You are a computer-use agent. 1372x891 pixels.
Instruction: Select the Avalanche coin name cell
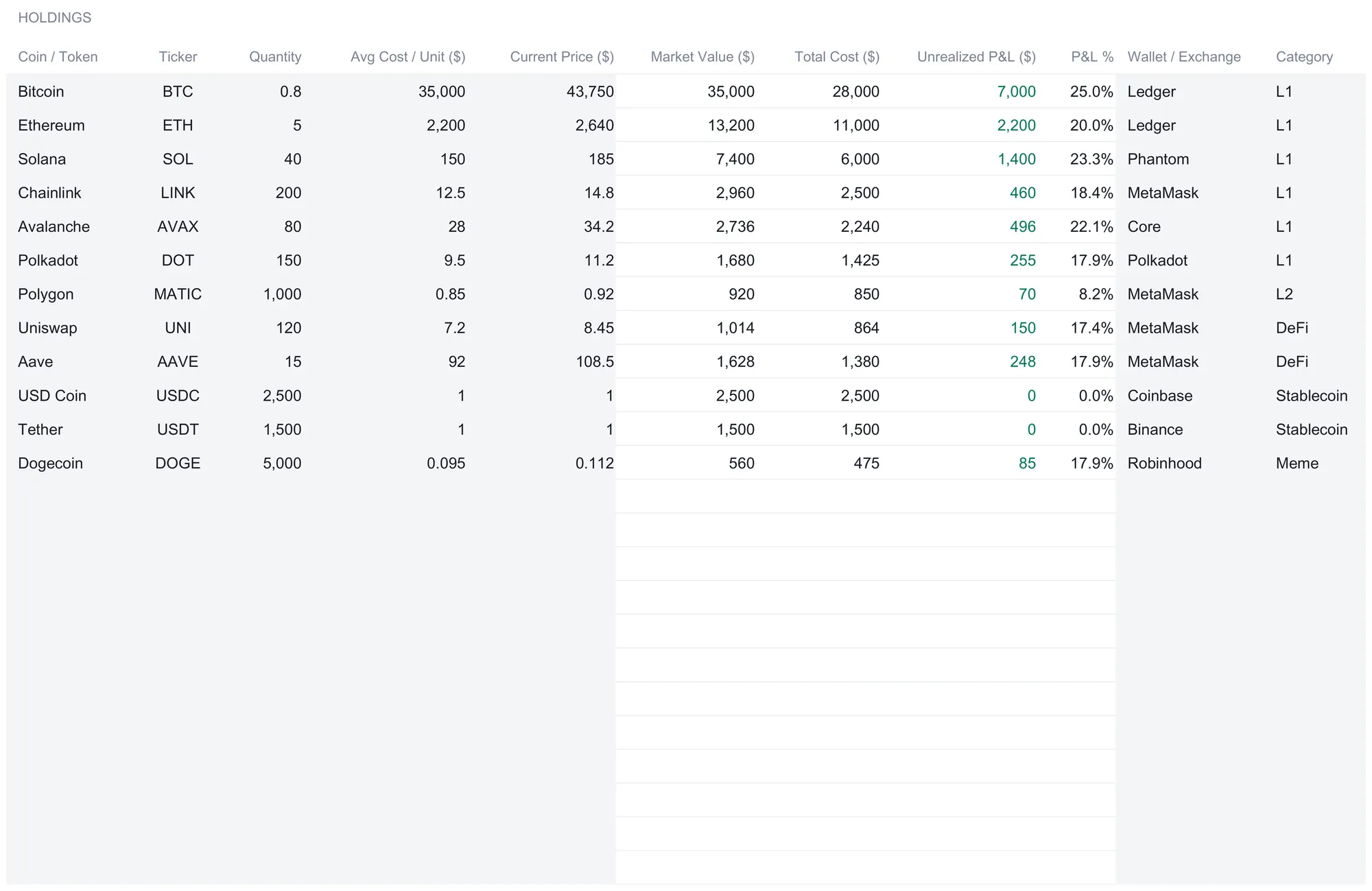(54, 226)
